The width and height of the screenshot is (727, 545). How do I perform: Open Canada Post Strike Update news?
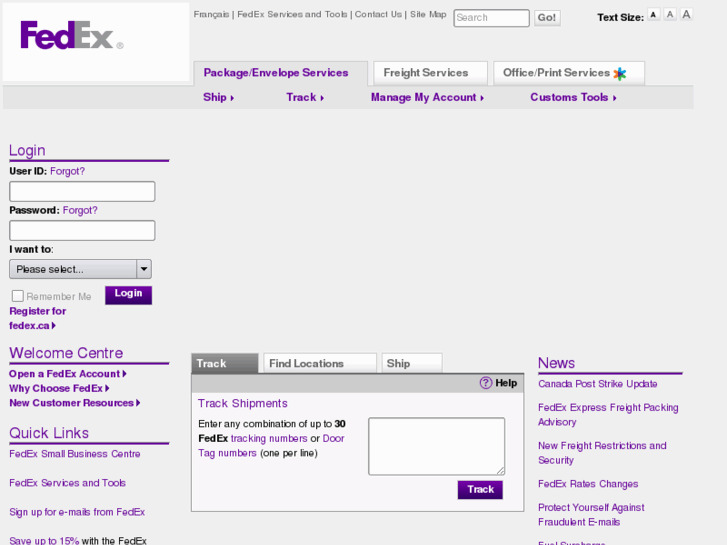pos(598,384)
